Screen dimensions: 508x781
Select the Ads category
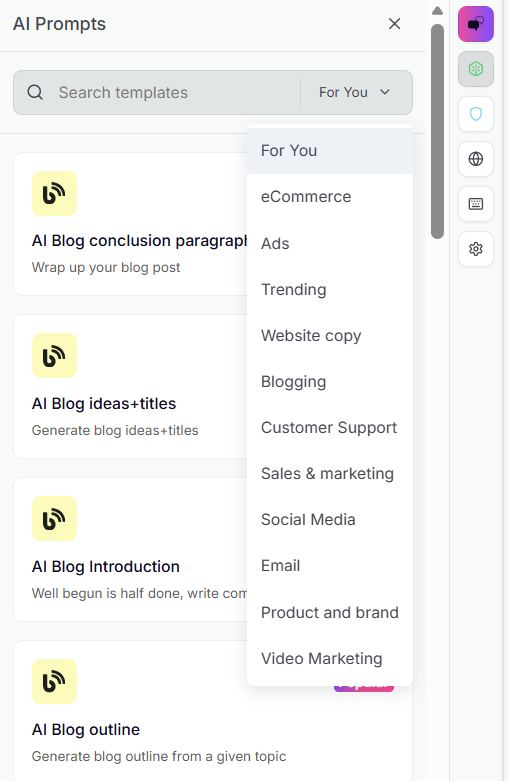click(330, 244)
